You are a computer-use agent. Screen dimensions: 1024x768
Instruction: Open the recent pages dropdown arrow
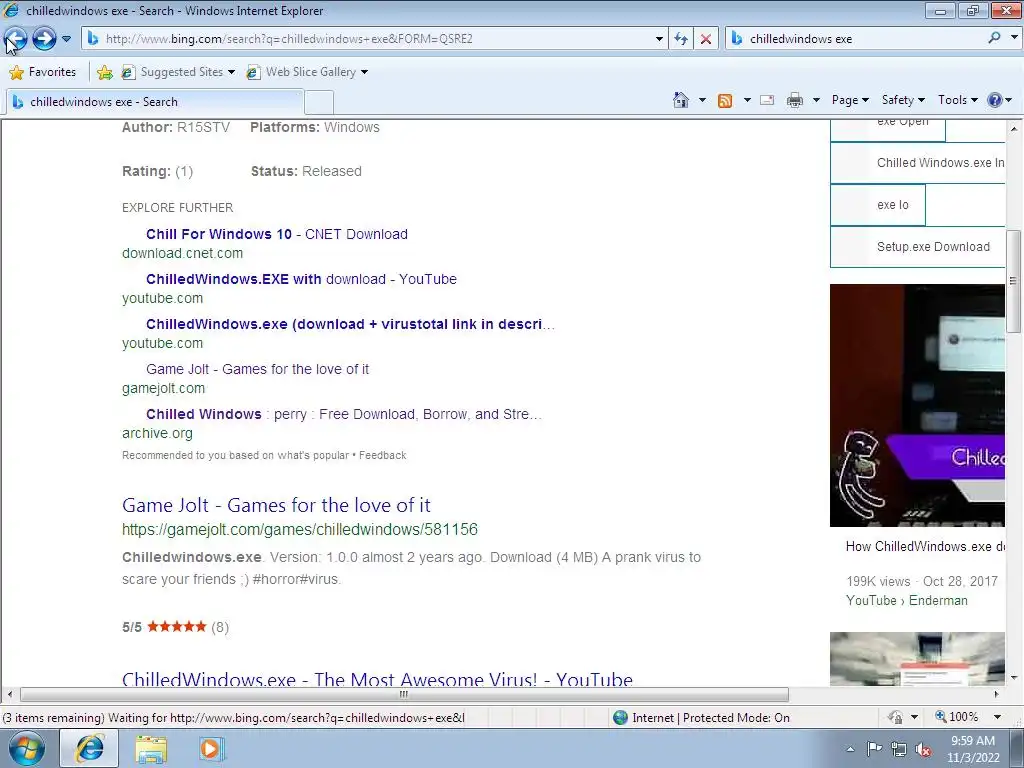66,39
